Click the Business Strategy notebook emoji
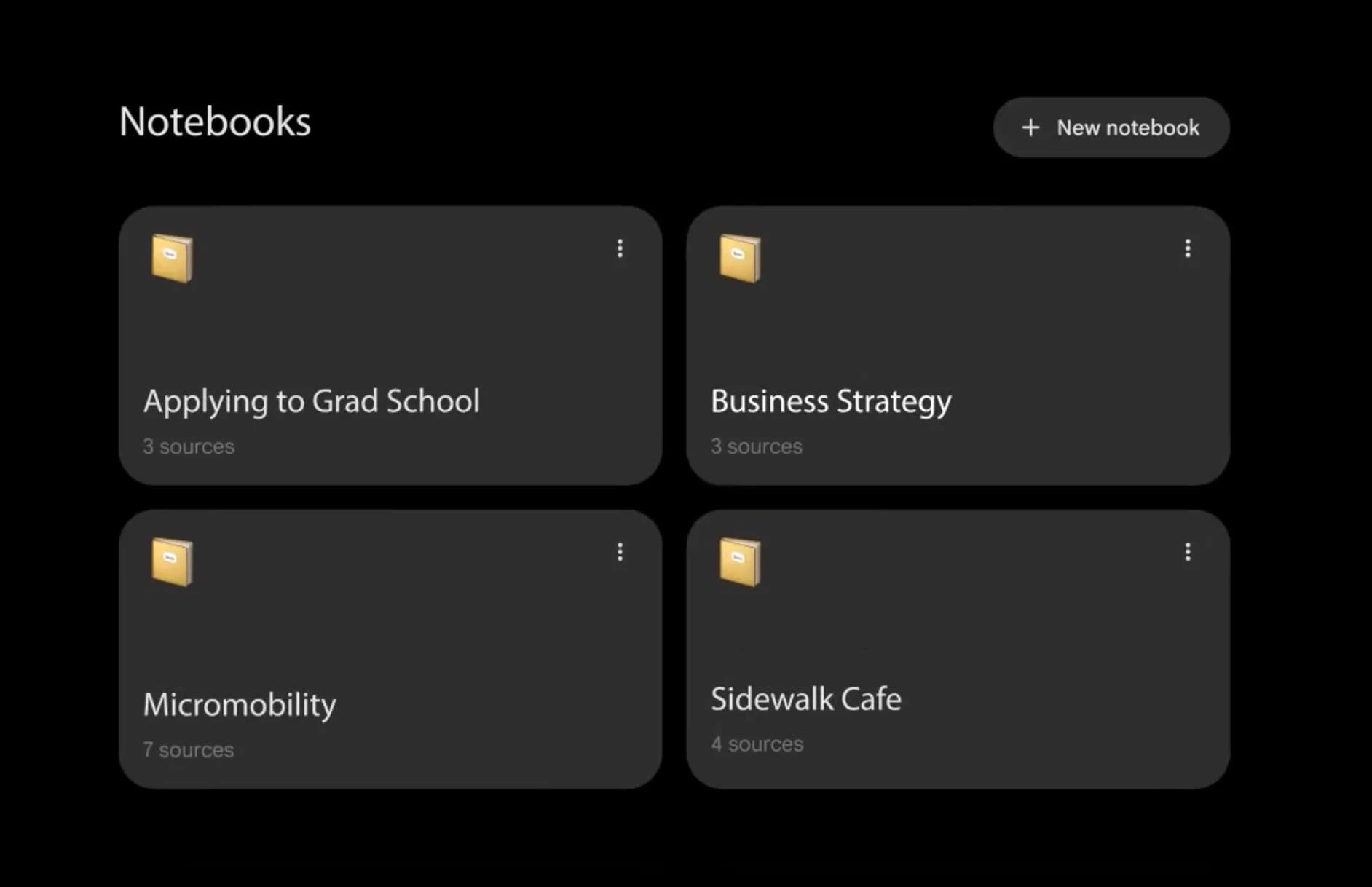The width and height of the screenshot is (1372, 887). tap(740, 257)
